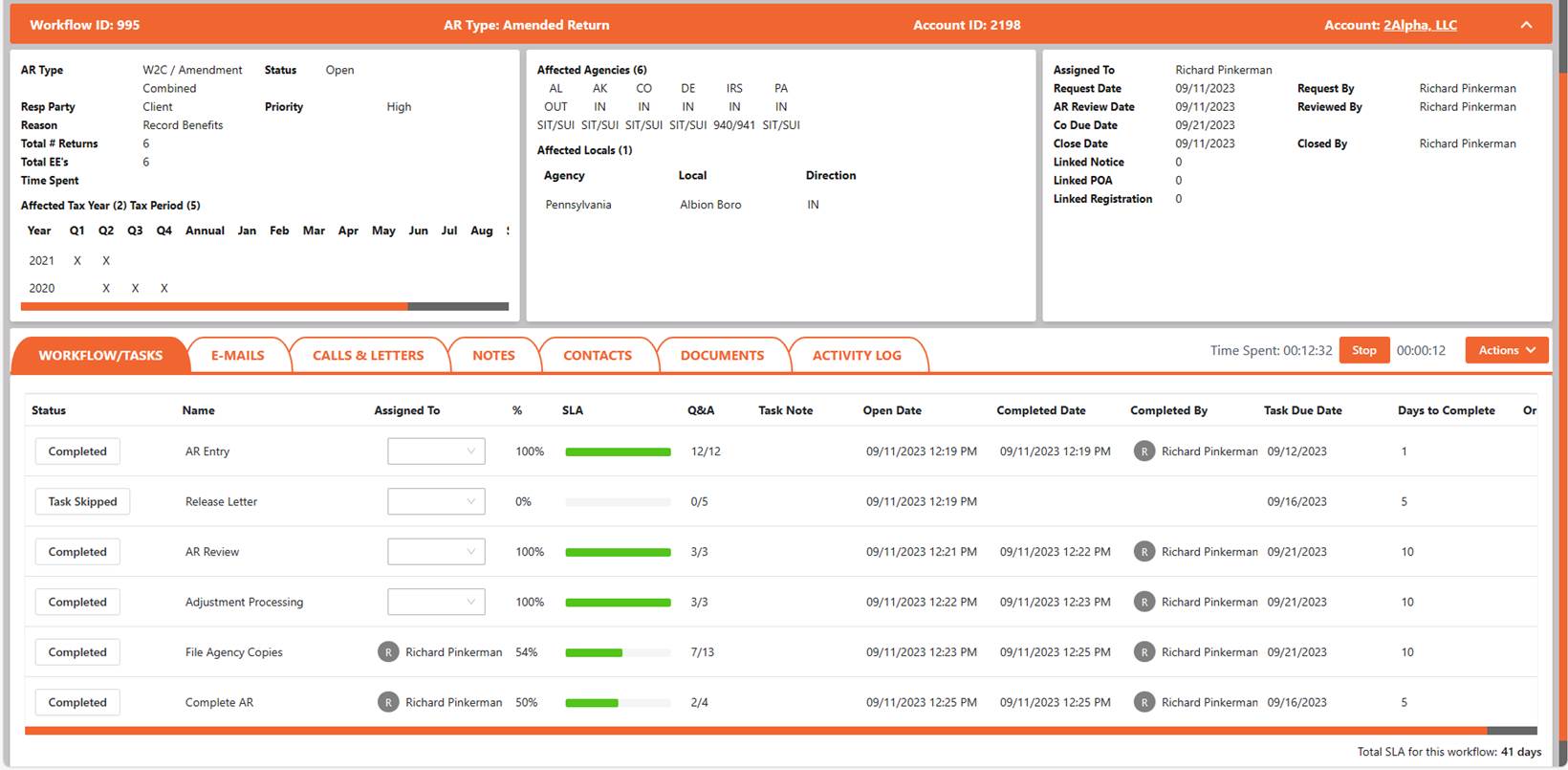
Task: Select the Adjustment Processing task name
Action: point(244,602)
